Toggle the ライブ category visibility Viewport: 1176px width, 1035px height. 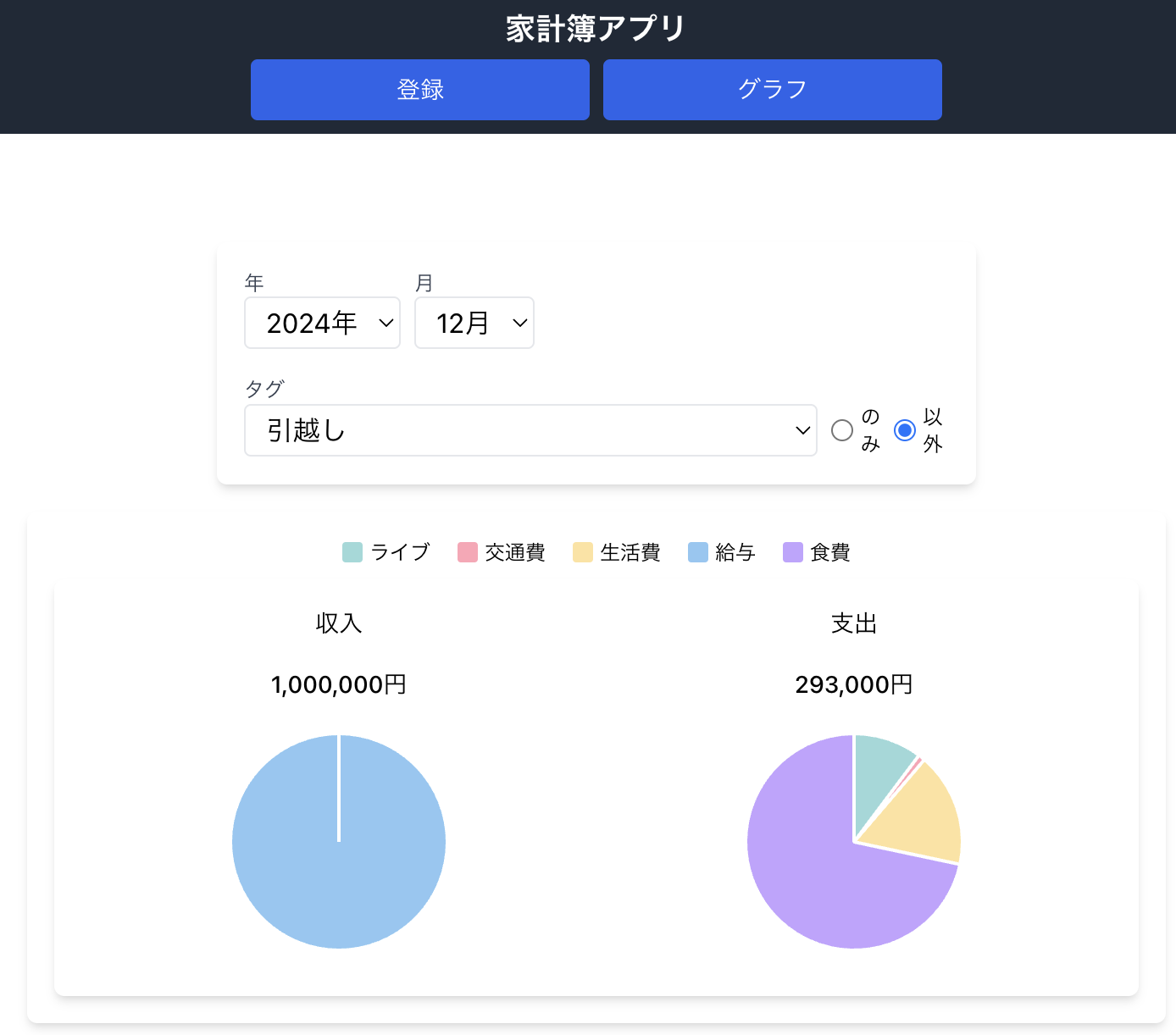(386, 551)
